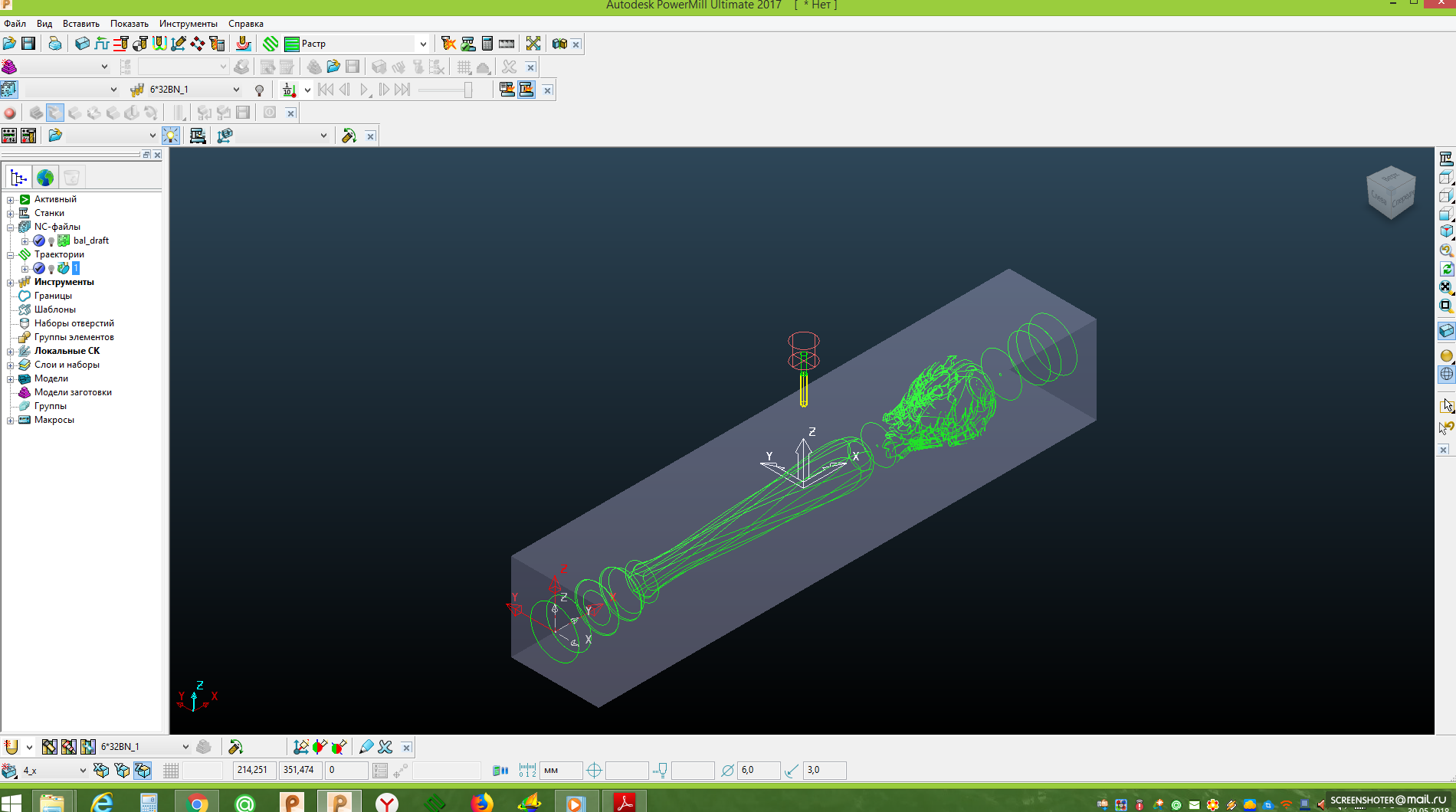
Task: Open the Вставить menu
Action: pyautogui.click(x=81, y=24)
